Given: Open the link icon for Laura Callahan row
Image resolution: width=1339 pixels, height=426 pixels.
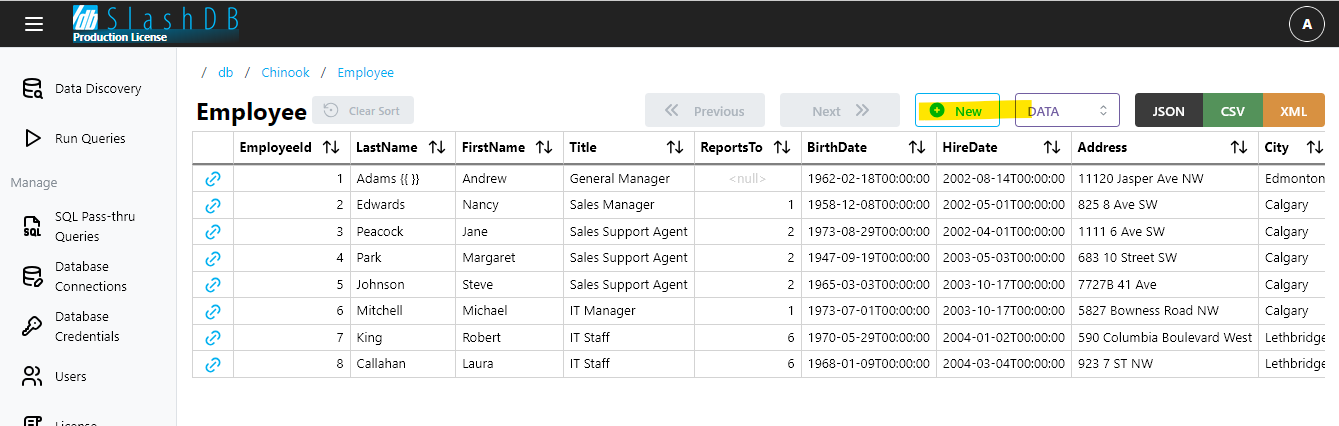Looking at the screenshot, I should point(213,364).
